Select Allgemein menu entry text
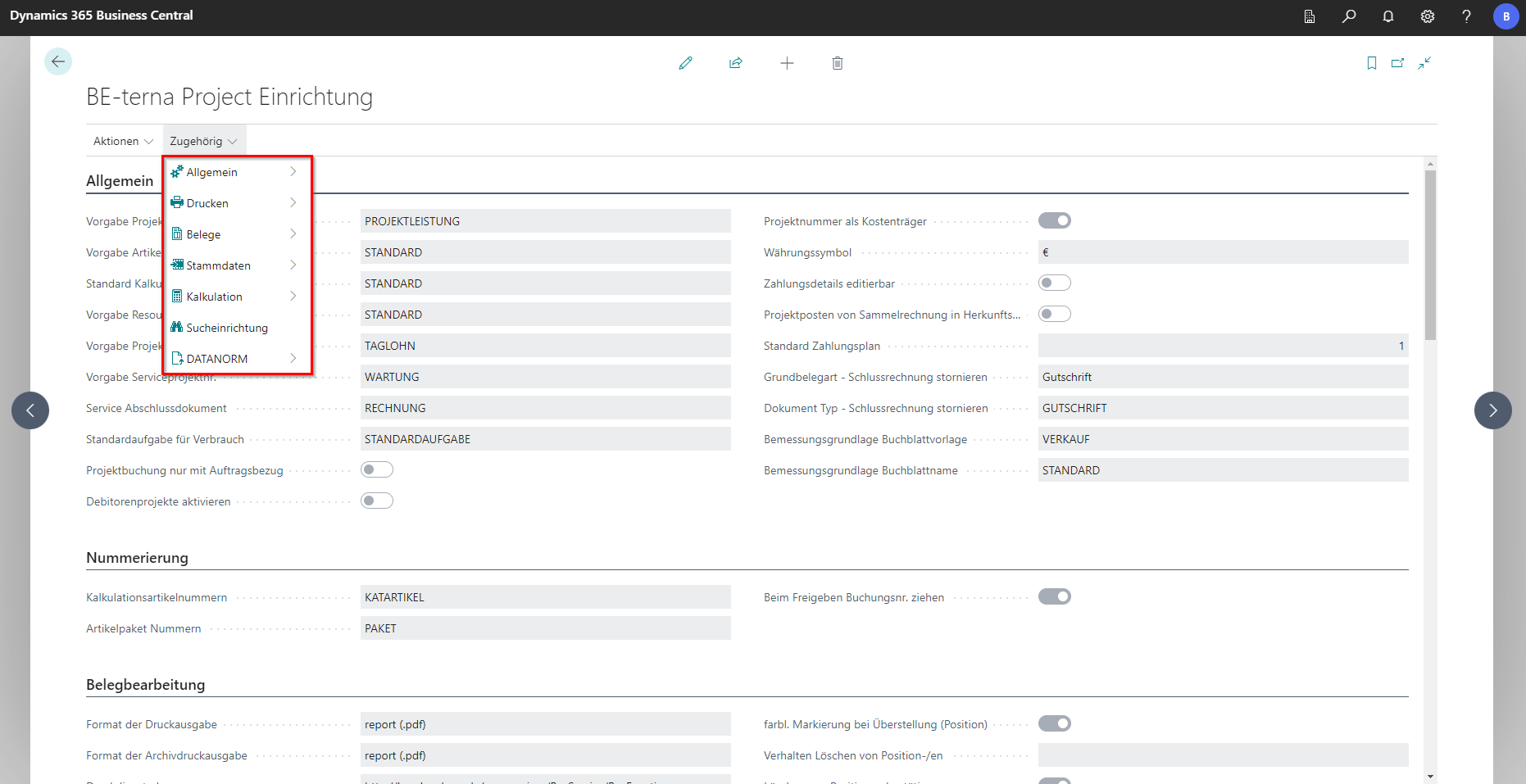 click(x=211, y=172)
